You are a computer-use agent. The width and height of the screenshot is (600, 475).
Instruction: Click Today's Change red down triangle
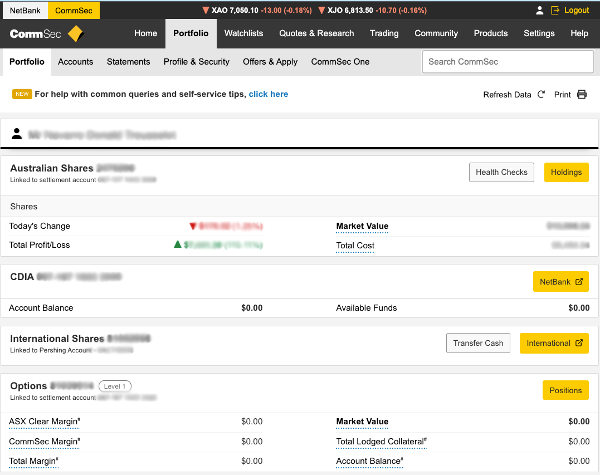tap(193, 226)
